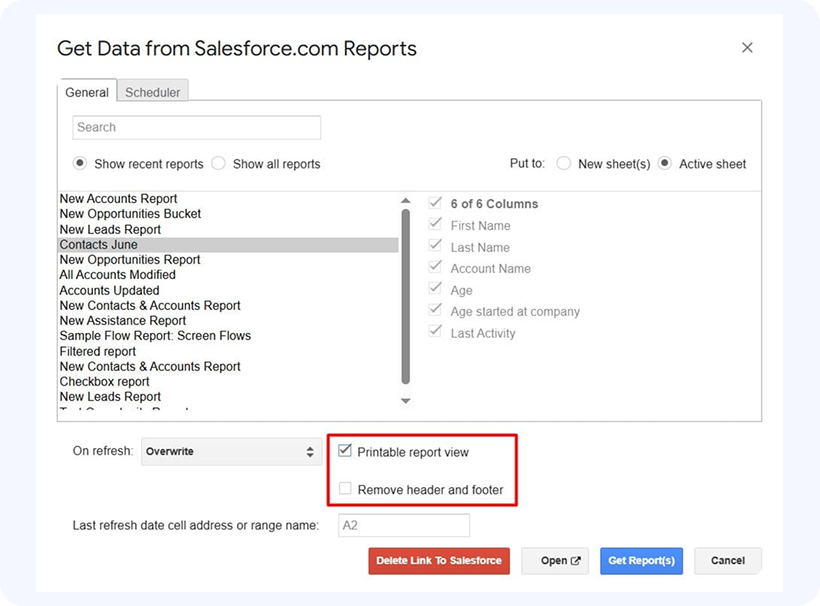Open the On refresh Overwrite dropdown
Screen dimensions: 820x606
coord(230,452)
